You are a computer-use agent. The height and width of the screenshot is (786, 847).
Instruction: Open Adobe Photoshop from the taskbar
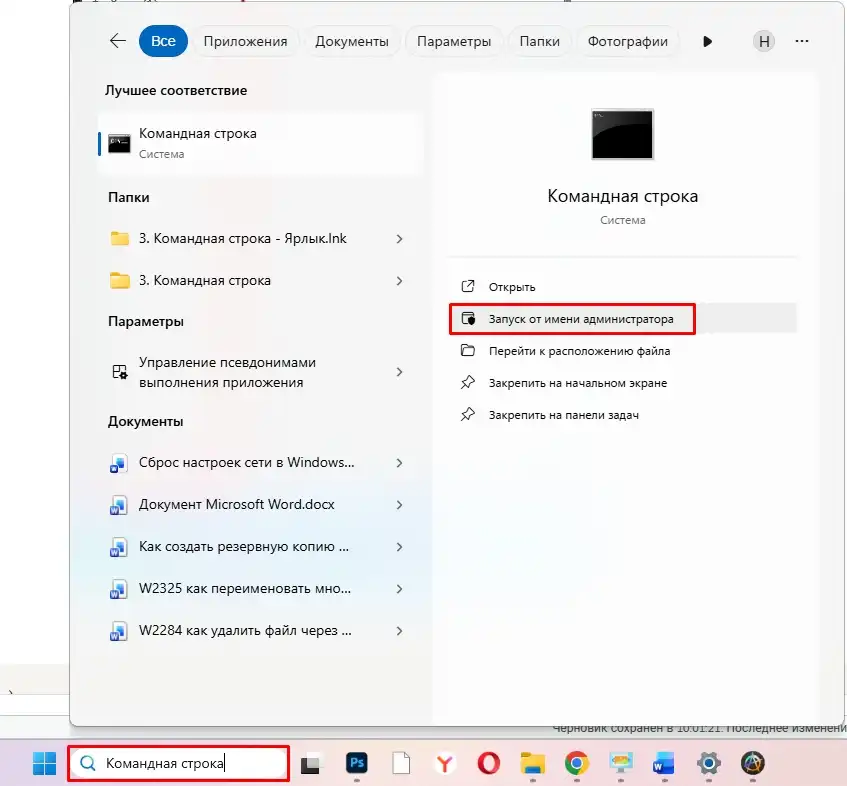pos(358,763)
